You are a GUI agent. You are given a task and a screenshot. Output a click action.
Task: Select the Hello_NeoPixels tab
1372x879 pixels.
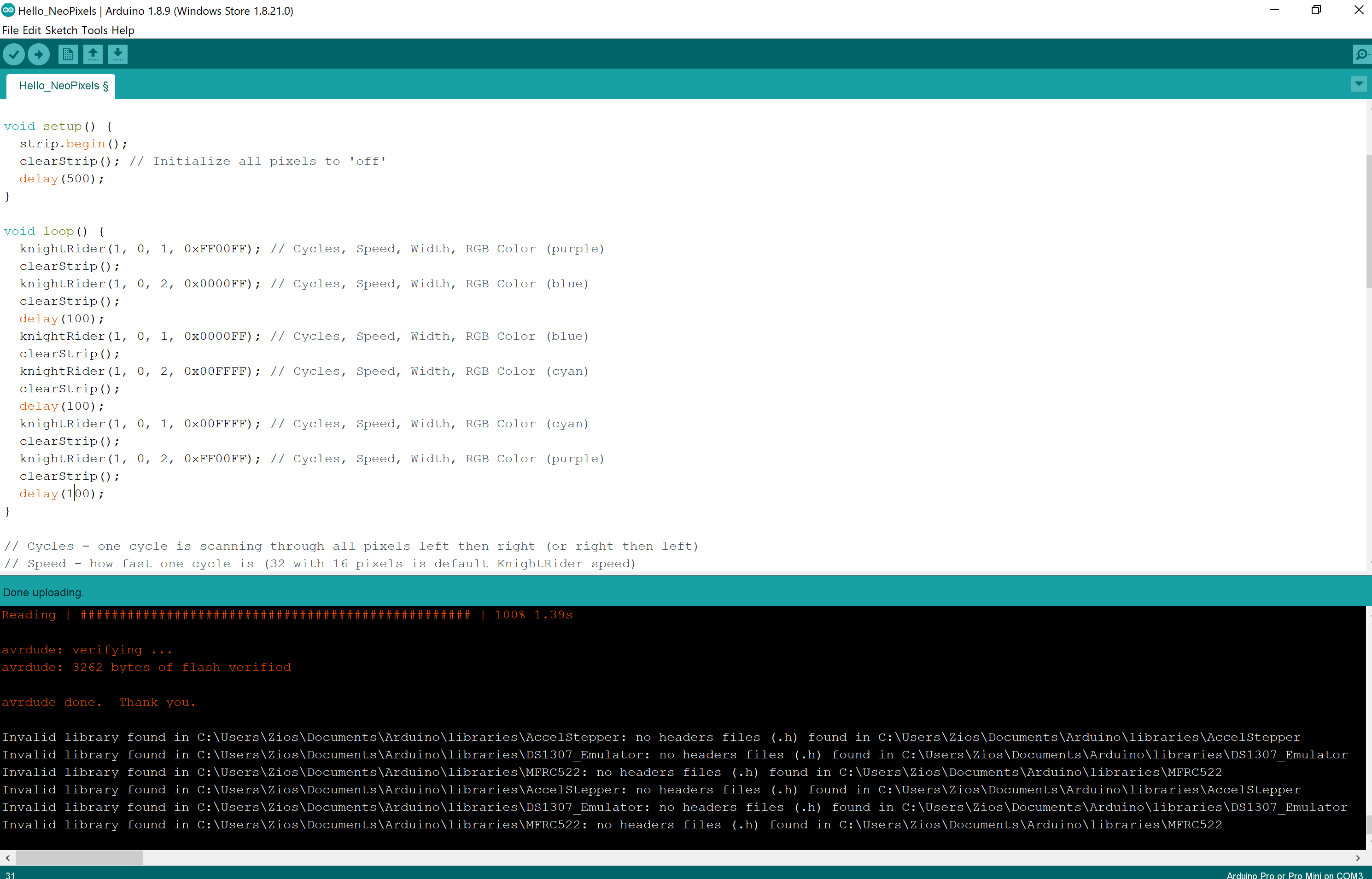pyautogui.click(x=60, y=86)
